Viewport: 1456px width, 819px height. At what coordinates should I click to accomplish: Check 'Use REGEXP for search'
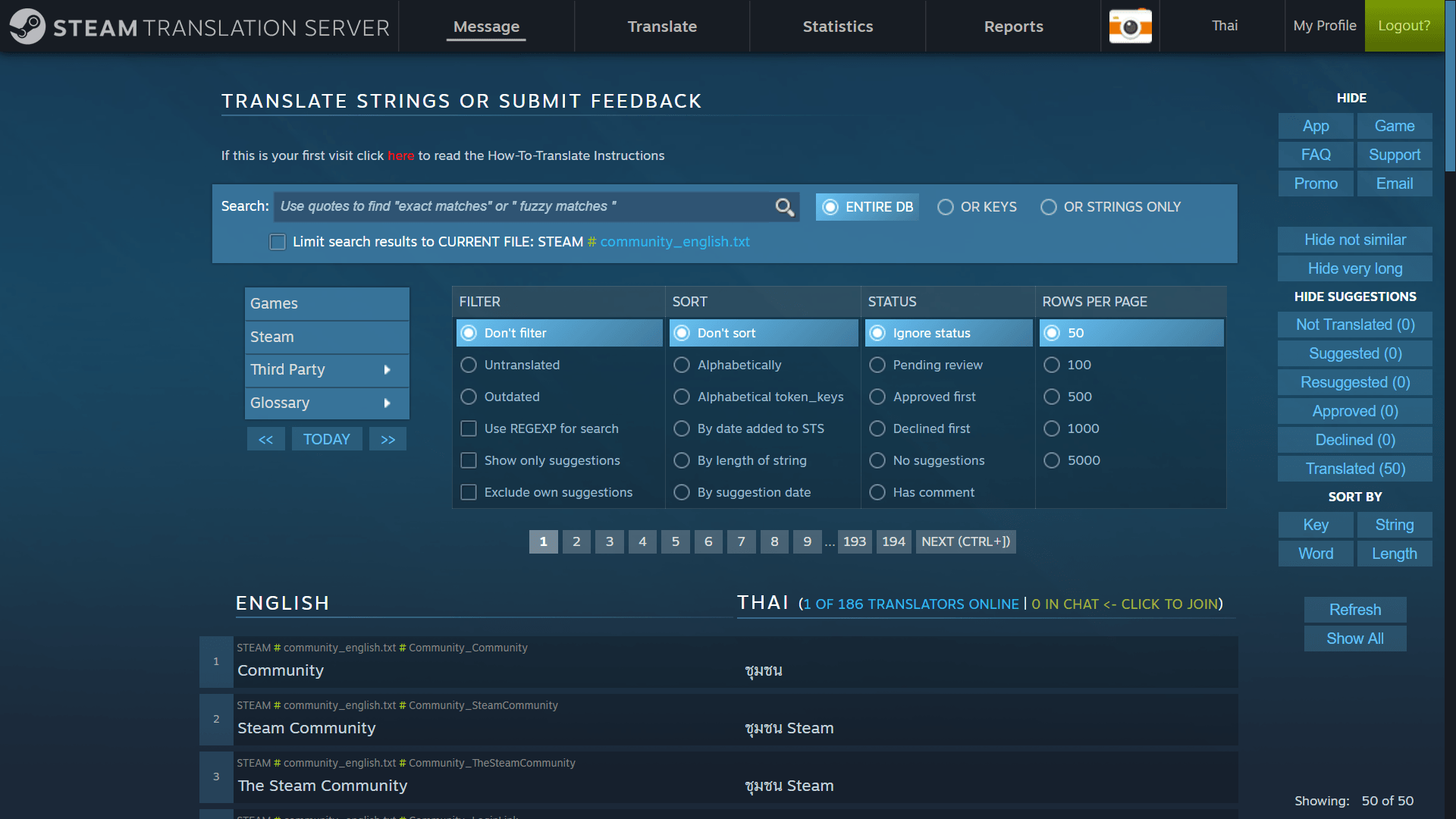point(468,428)
